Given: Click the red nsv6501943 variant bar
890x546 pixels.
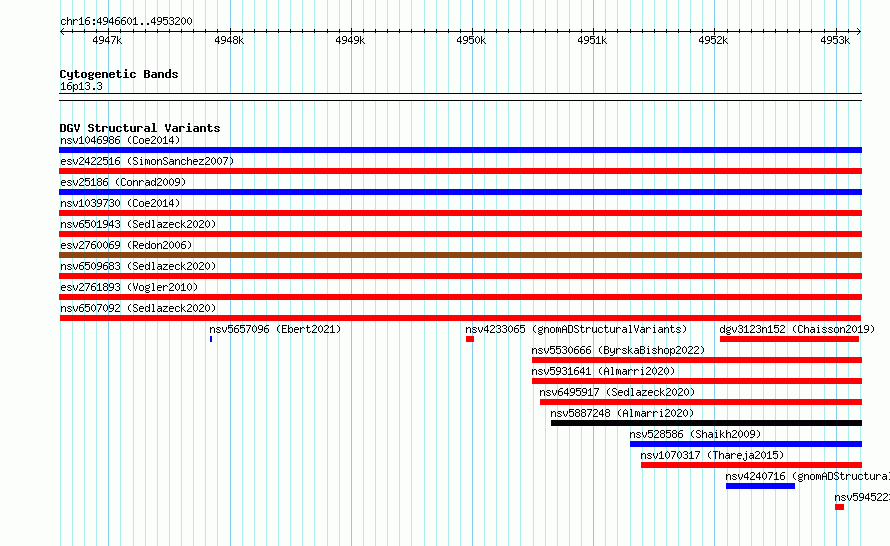Looking at the screenshot, I should coord(460,234).
